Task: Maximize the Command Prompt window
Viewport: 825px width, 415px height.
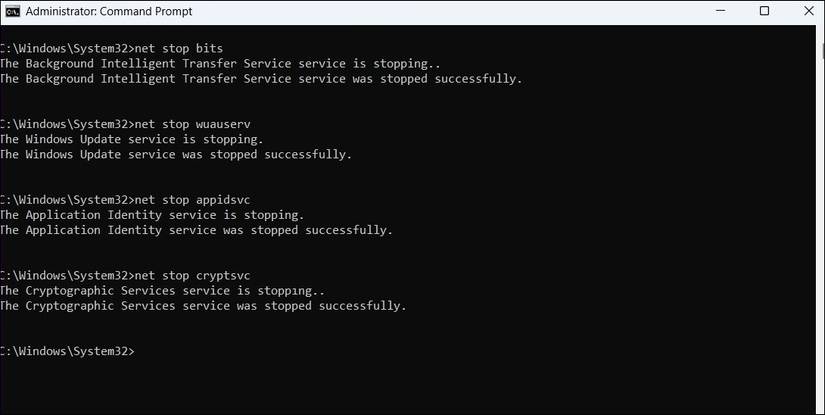Action: point(764,11)
